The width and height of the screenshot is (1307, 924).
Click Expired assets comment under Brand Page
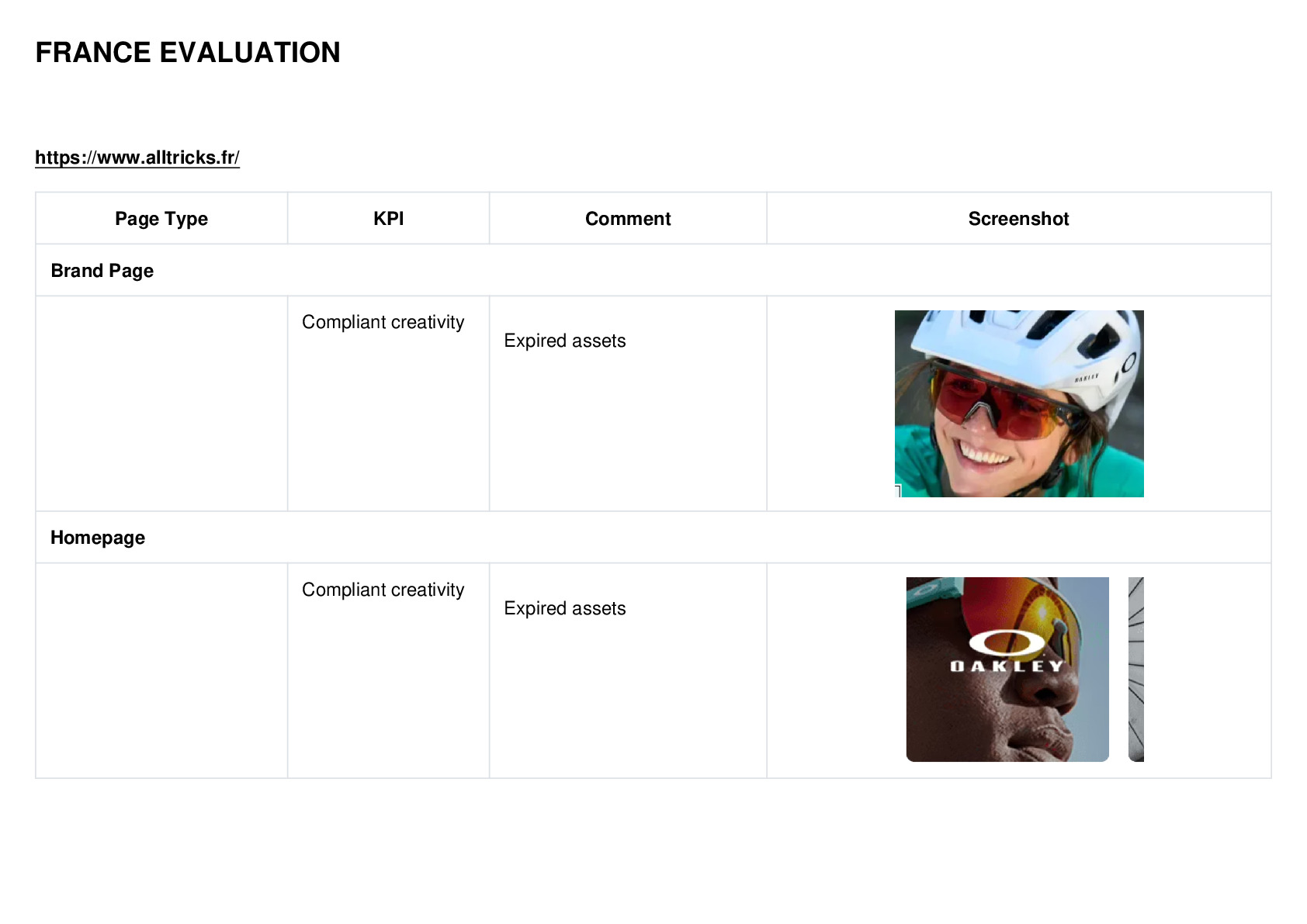point(565,341)
